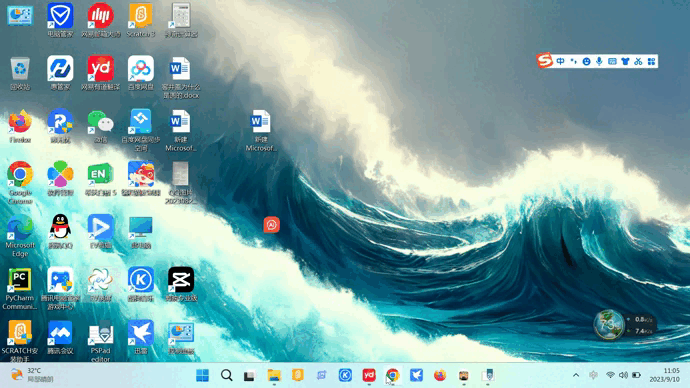Open the Kugou Music K desktop icon
690x388 pixels.
pyautogui.click(x=141, y=280)
